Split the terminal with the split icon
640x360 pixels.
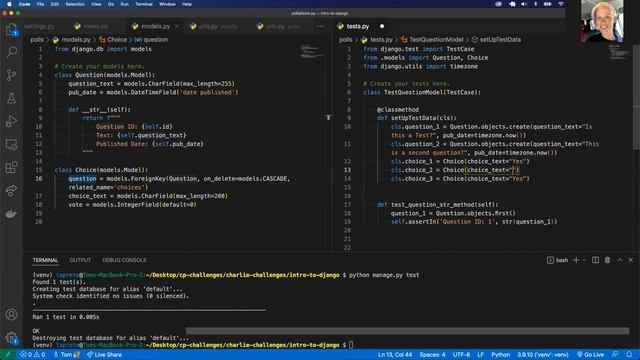tap(596, 260)
